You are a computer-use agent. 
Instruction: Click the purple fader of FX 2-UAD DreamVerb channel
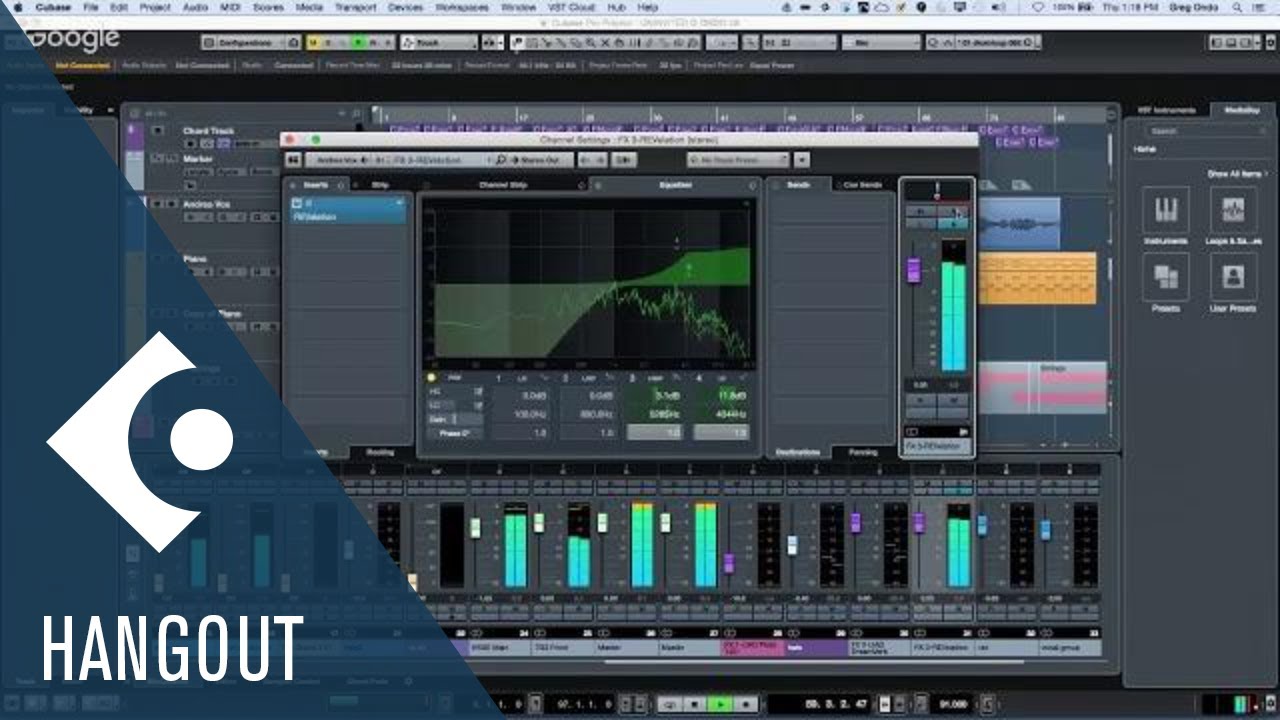click(855, 522)
